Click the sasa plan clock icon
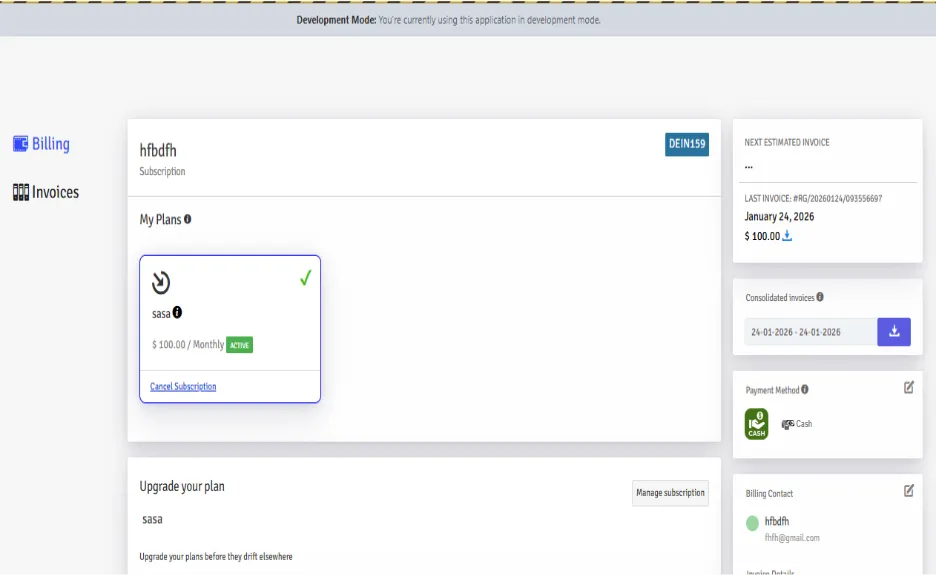 point(161,282)
